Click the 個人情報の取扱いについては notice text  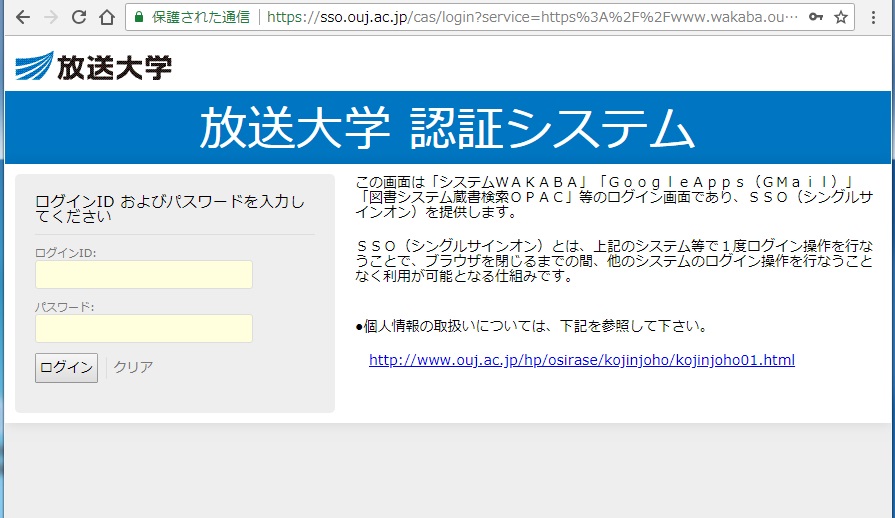tap(532, 326)
